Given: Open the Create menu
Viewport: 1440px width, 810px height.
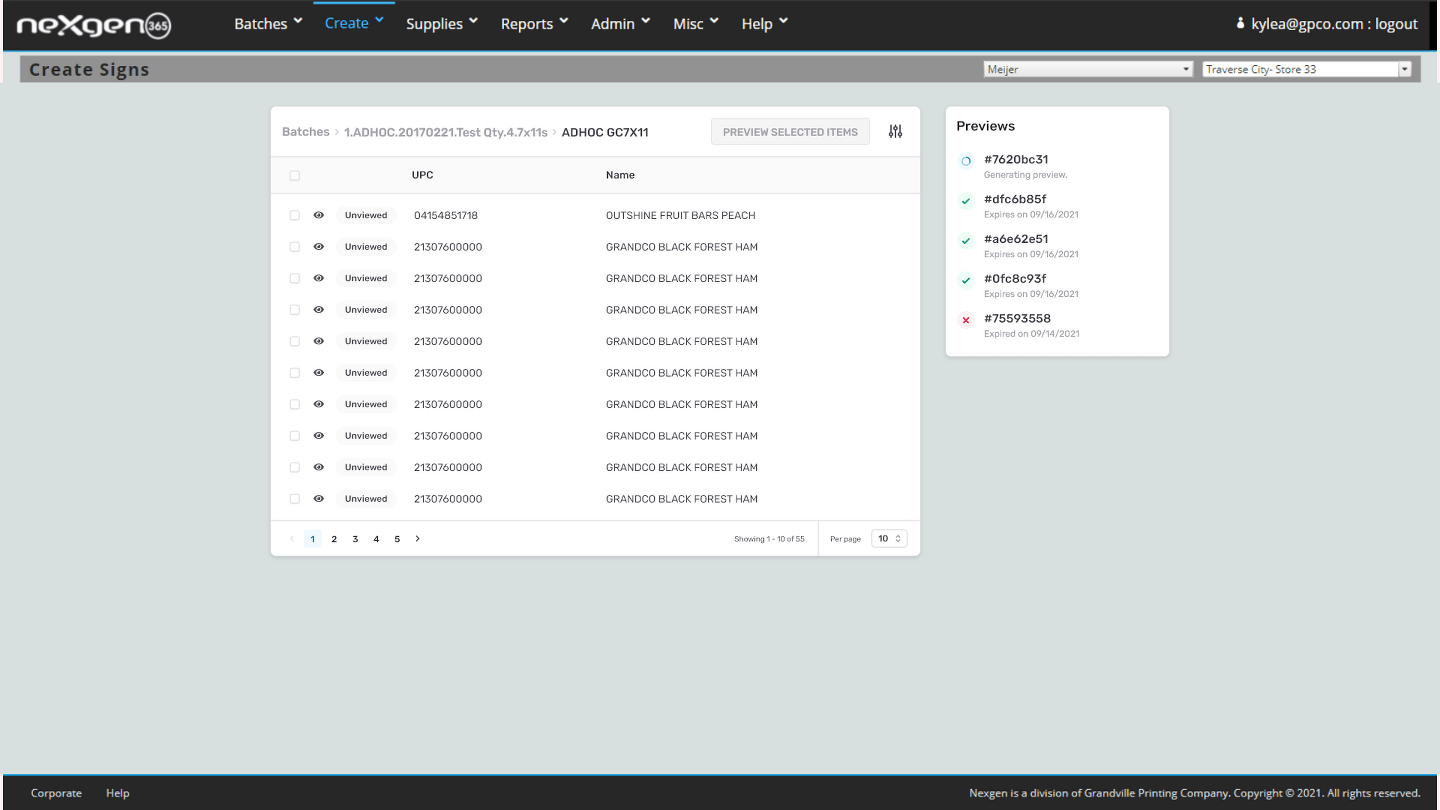Looking at the screenshot, I should click(x=354, y=23).
